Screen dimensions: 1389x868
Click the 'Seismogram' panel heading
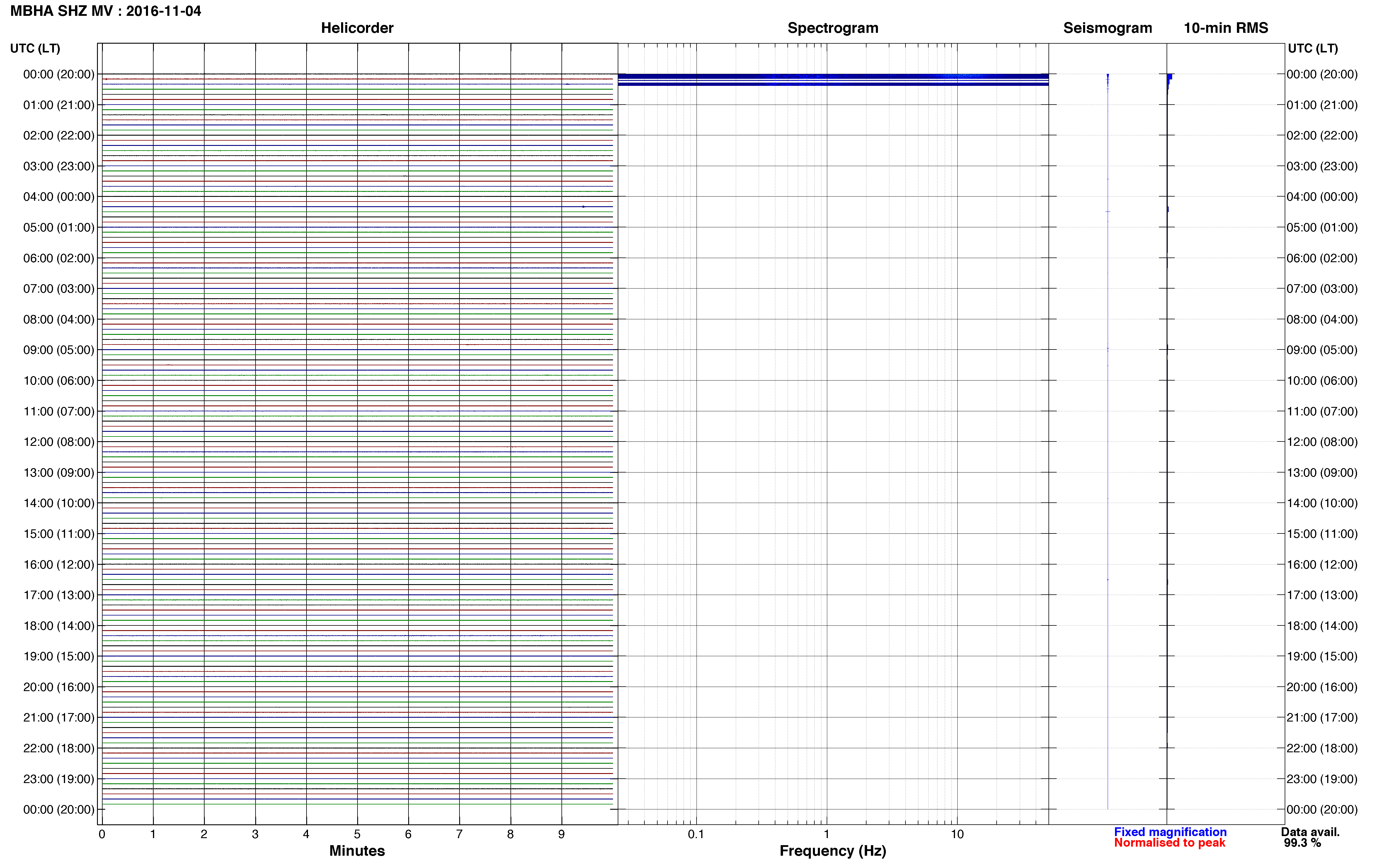(1108, 28)
